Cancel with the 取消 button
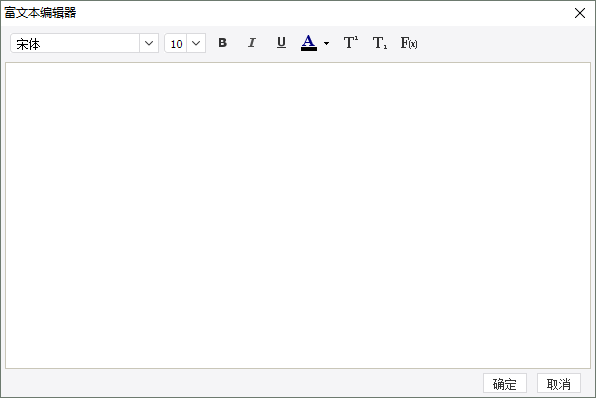 (x=559, y=384)
